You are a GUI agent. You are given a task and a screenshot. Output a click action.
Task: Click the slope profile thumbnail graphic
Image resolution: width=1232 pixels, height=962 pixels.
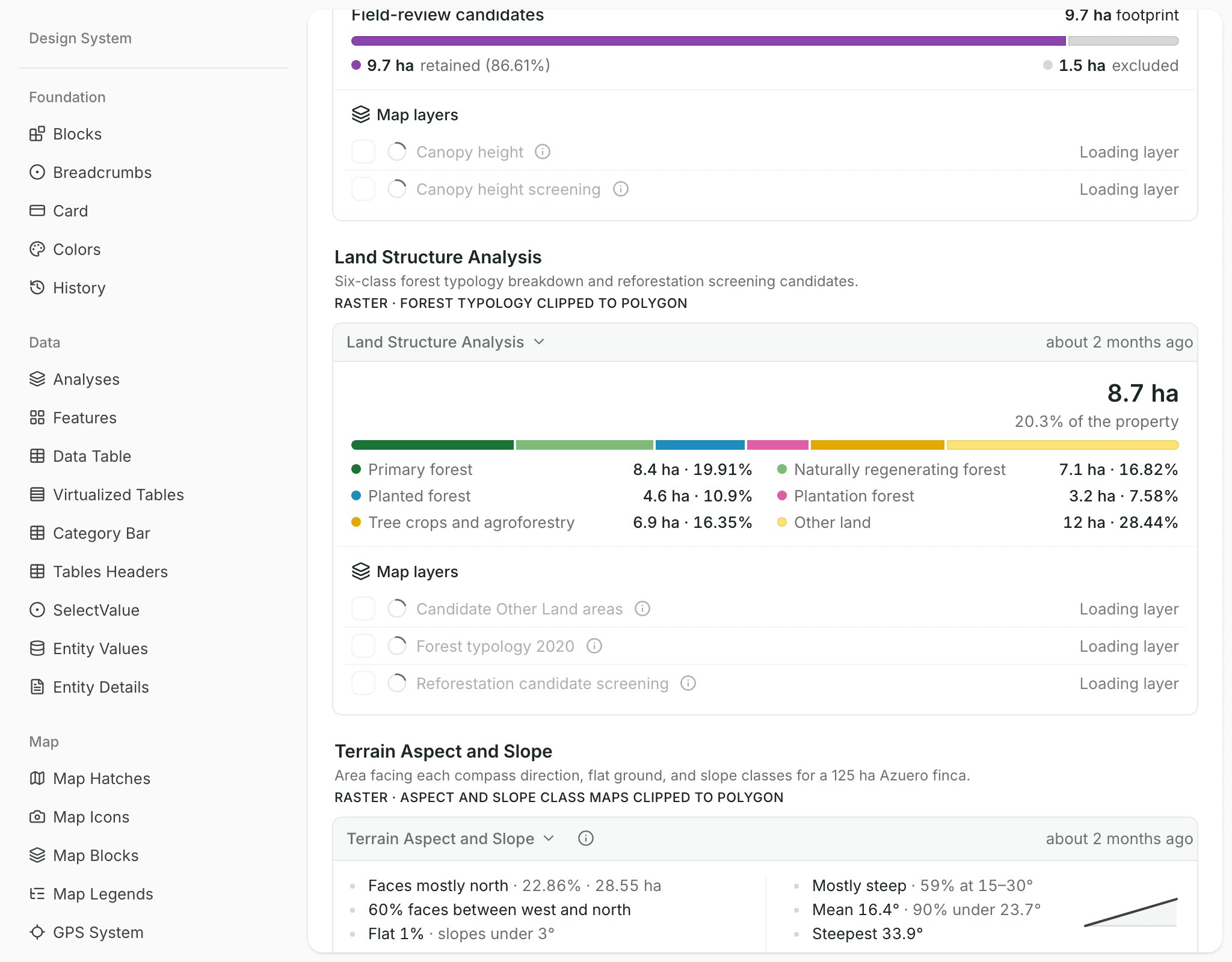coord(1131,912)
